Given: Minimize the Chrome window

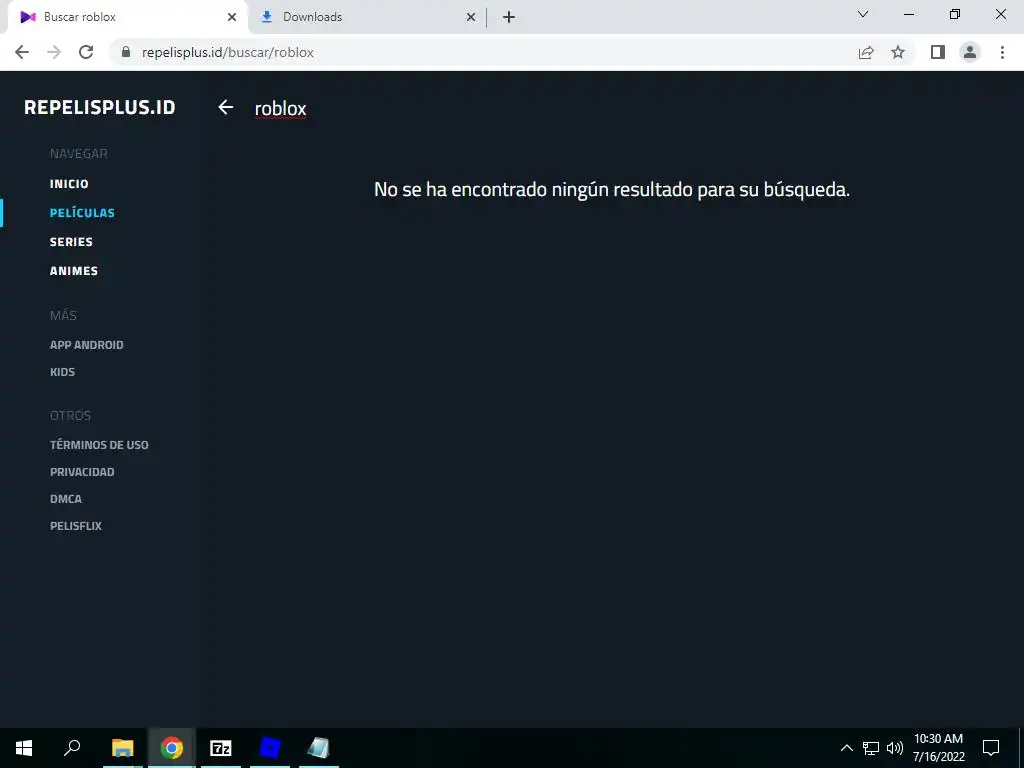Looking at the screenshot, I should pos(908,14).
